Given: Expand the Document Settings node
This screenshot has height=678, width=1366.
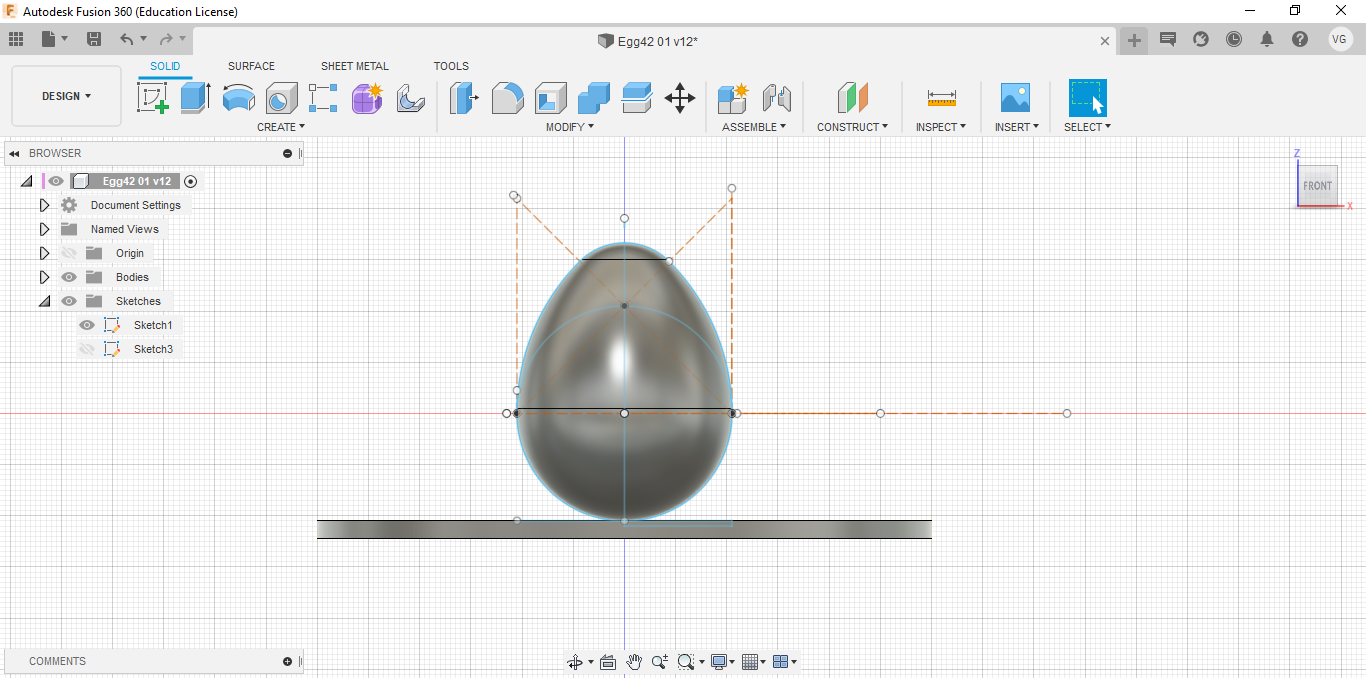Looking at the screenshot, I should (44, 204).
